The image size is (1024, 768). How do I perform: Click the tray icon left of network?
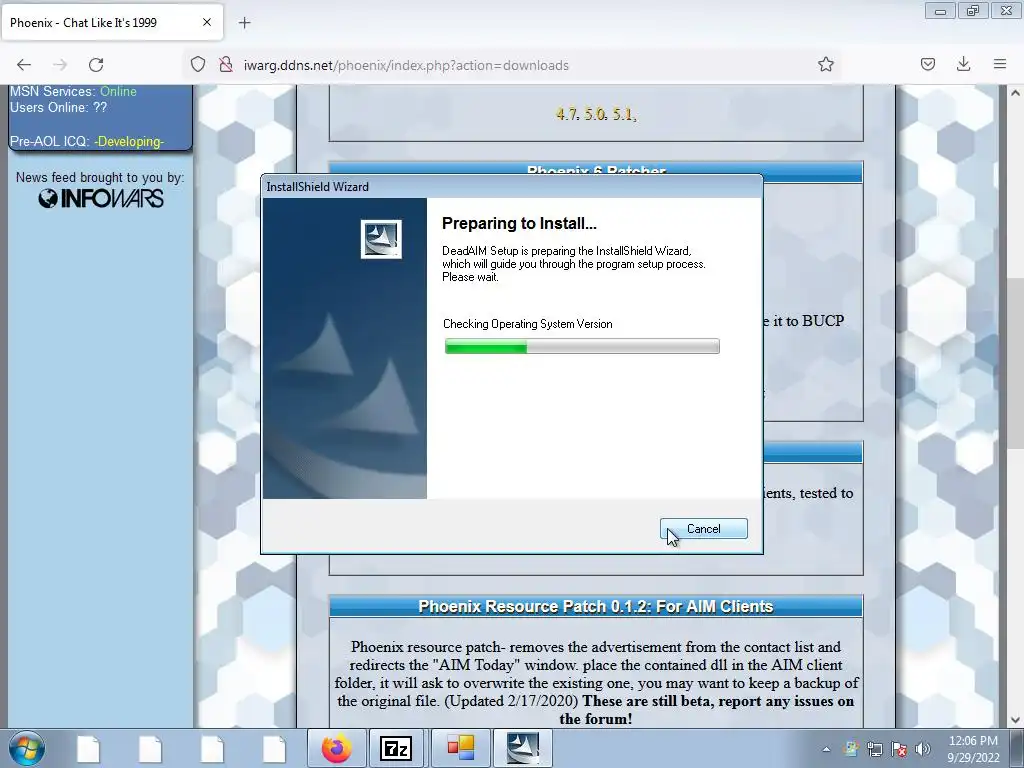[x=850, y=749]
